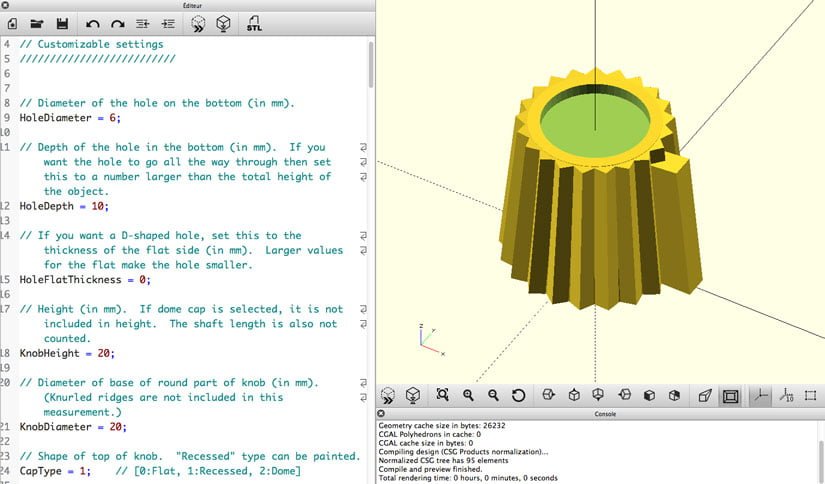This screenshot has height=484, width=825.
Task: Zoom out of the 3D view
Action: pos(493,395)
